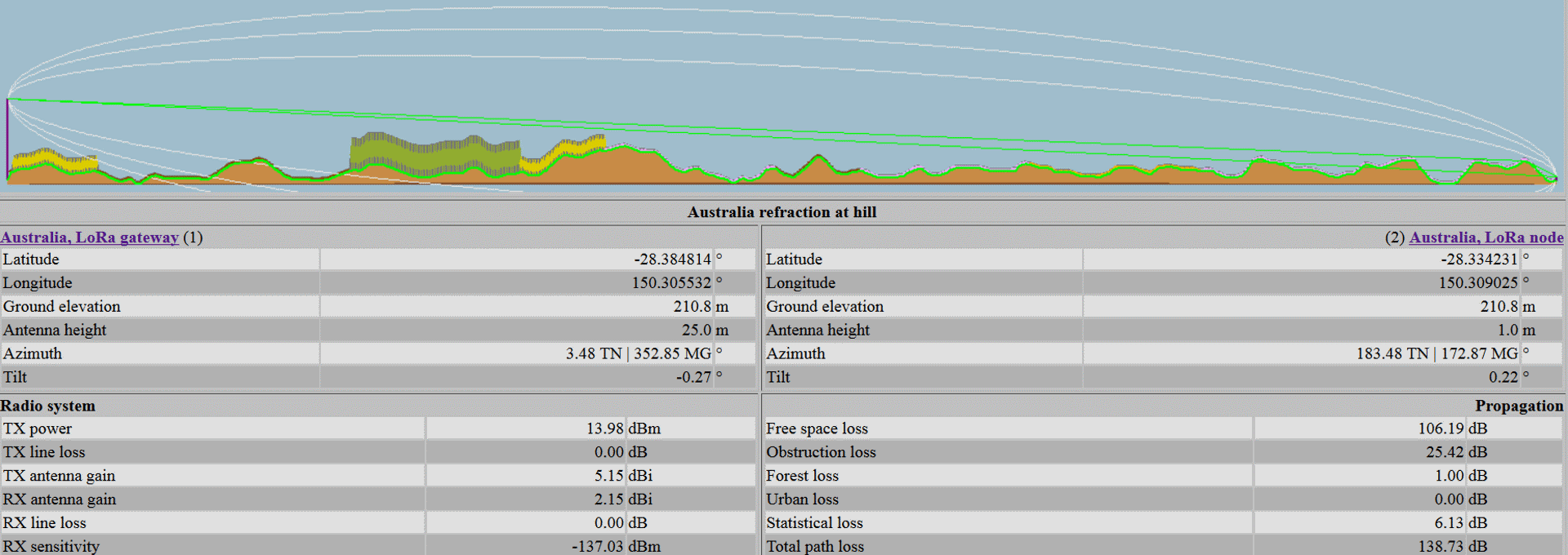Select gateway tilt value -0.27
This screenshot has width=1568, height=555.
coord(693,378)
